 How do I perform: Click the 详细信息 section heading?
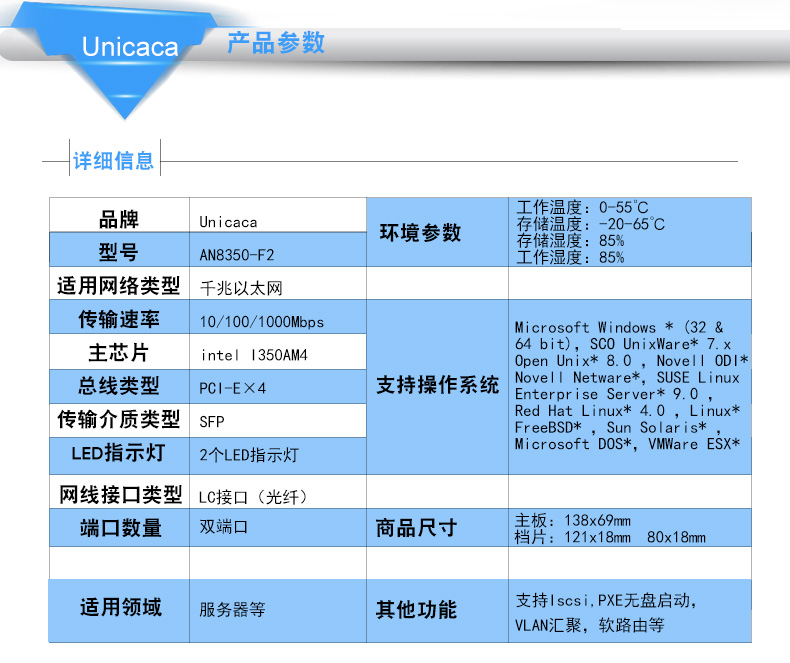114,160
